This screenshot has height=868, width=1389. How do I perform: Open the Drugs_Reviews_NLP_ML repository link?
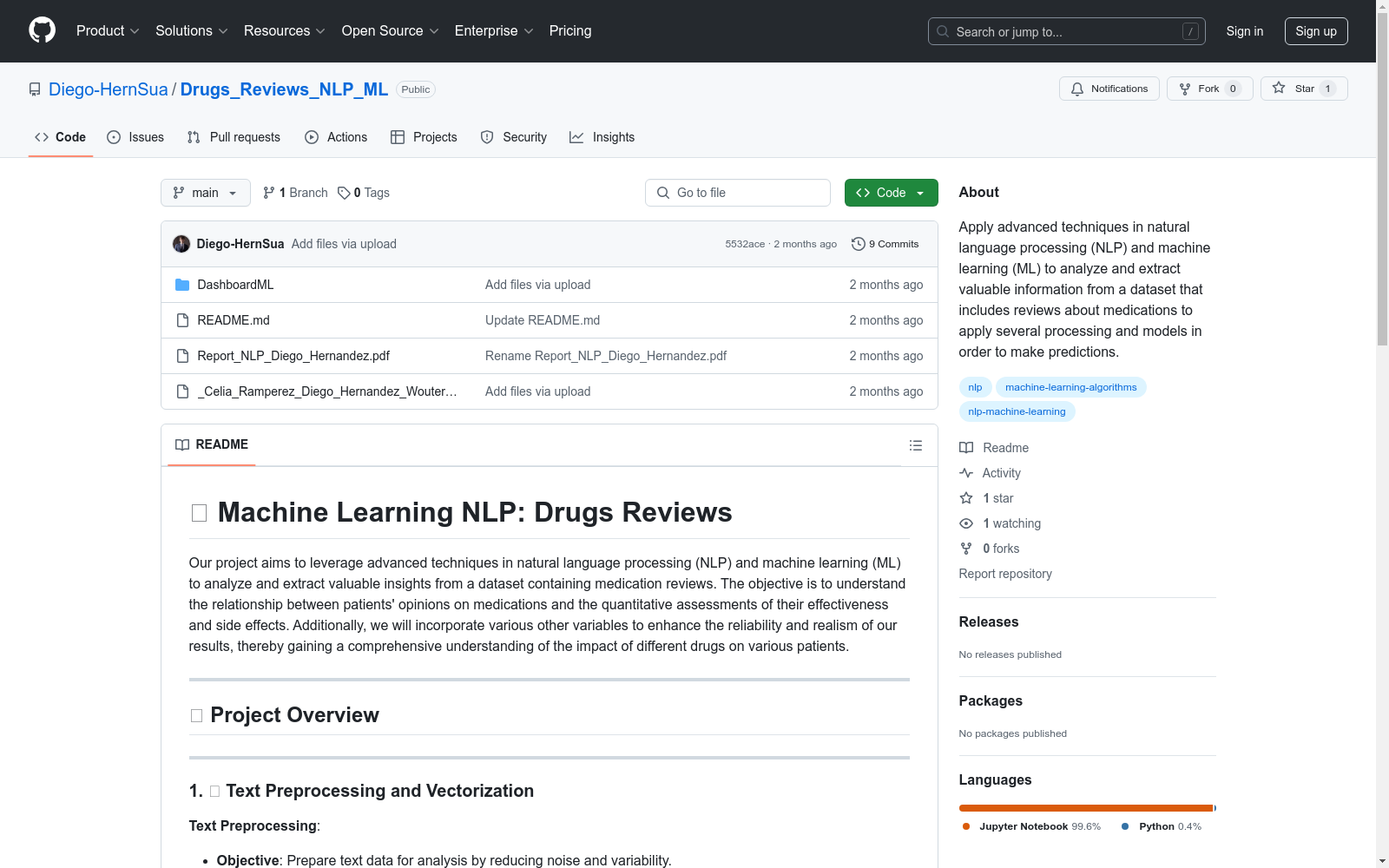pos(284,89)
